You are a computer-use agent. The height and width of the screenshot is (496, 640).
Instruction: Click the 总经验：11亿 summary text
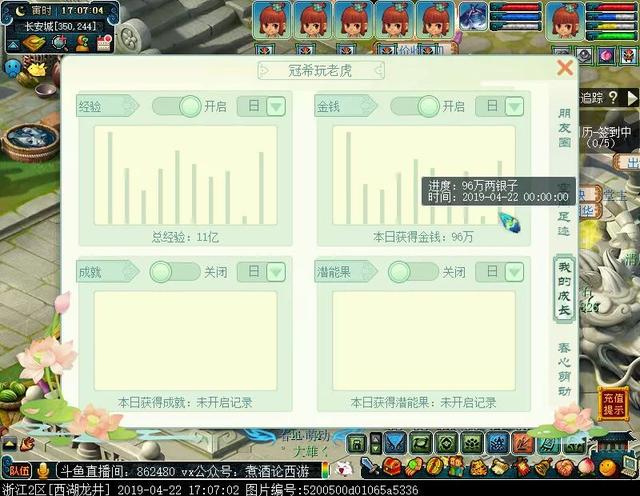[x=185, y=237]
